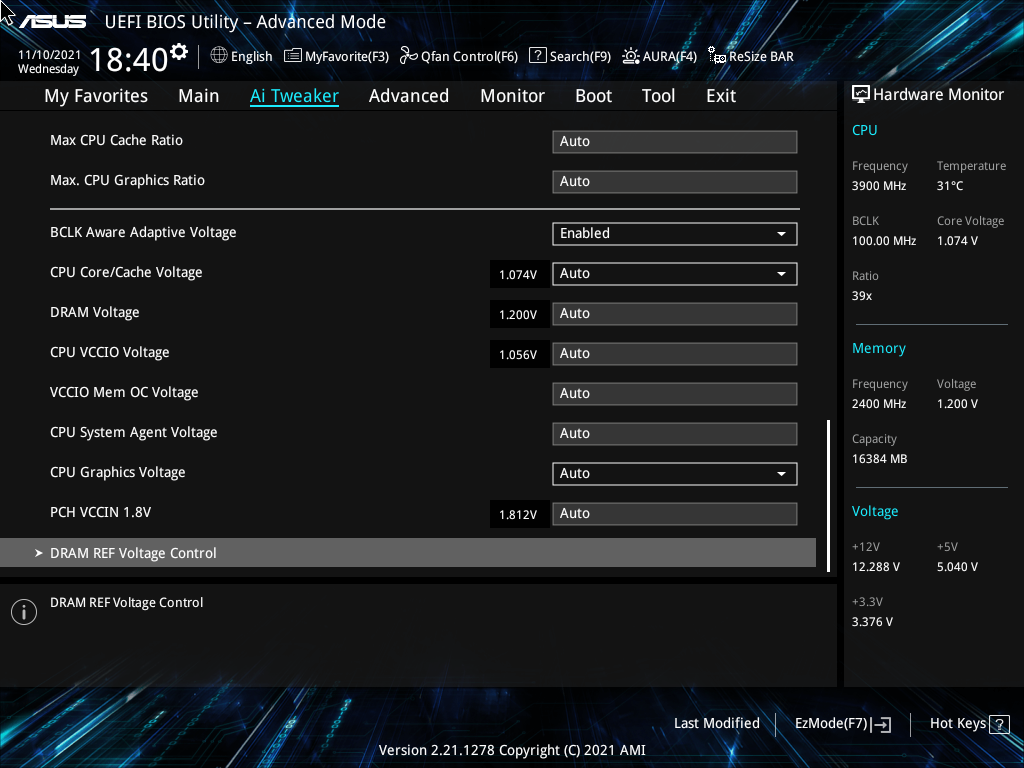Open CPU Core/Cache Voltage dropdown
This screenshot has width=1024, height=768.
(675, 274)
